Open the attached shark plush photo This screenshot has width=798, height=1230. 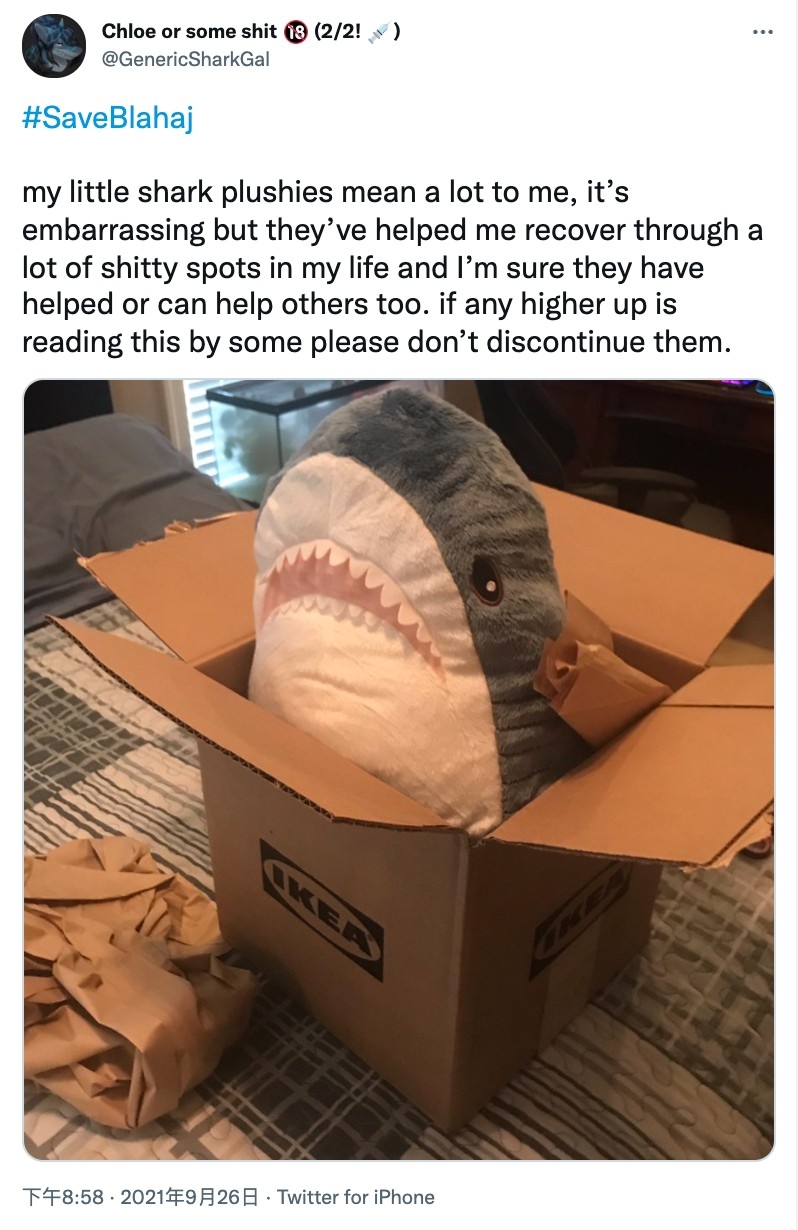(399, 770)
